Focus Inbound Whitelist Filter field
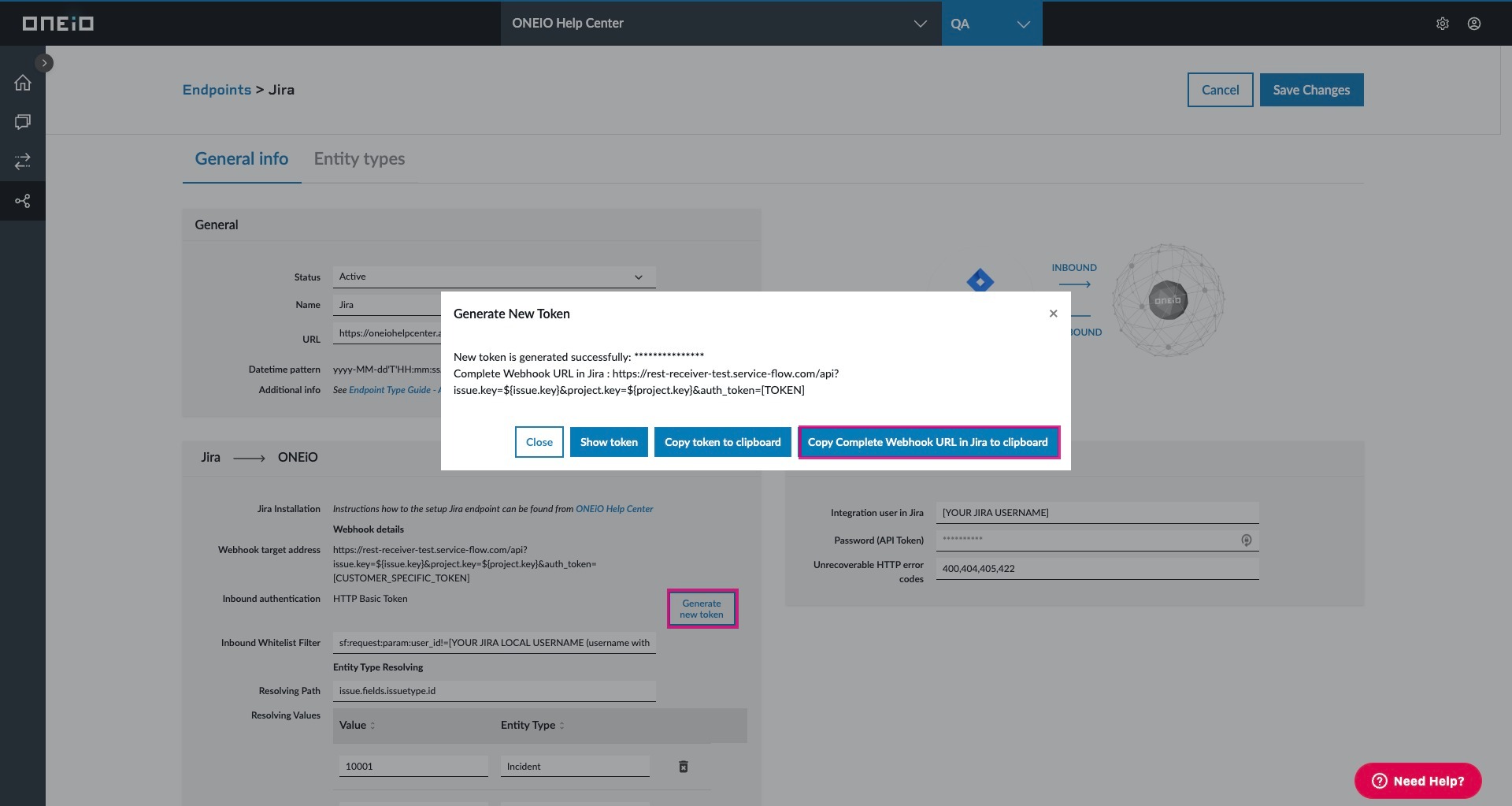The image size is (1512, 806). [x=494, y=643]
